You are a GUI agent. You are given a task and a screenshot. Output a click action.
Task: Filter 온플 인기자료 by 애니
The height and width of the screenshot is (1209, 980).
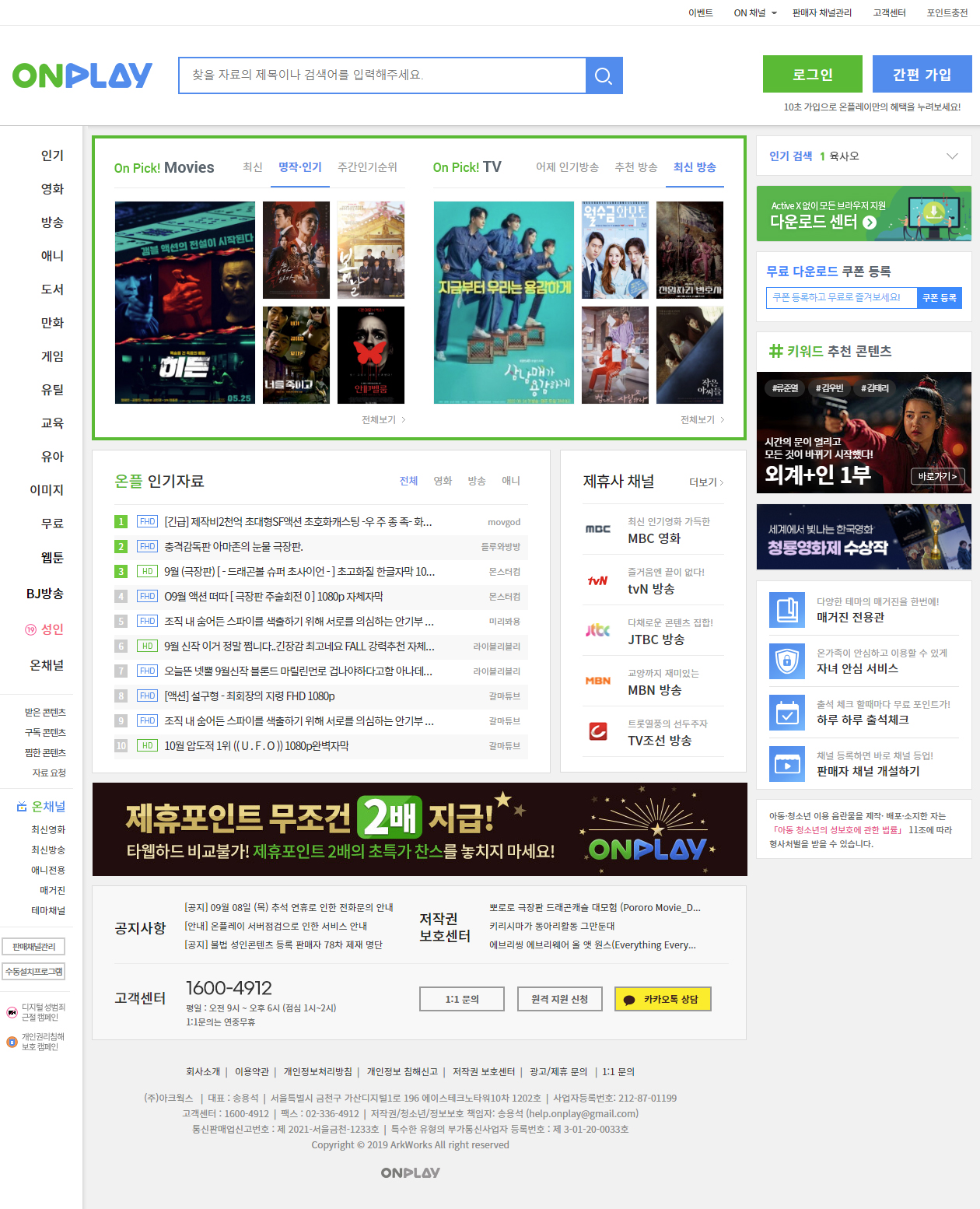click(511, 481)
